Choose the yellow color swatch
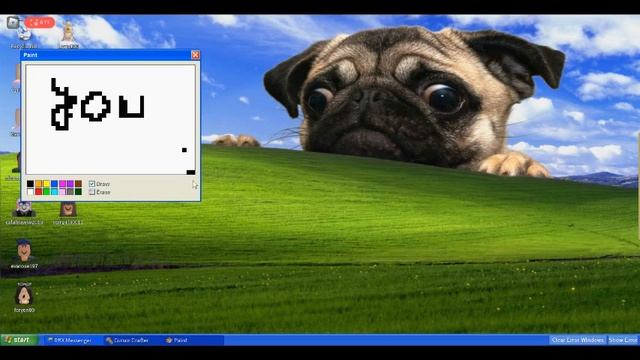640x360 pixels. point(46,184)
